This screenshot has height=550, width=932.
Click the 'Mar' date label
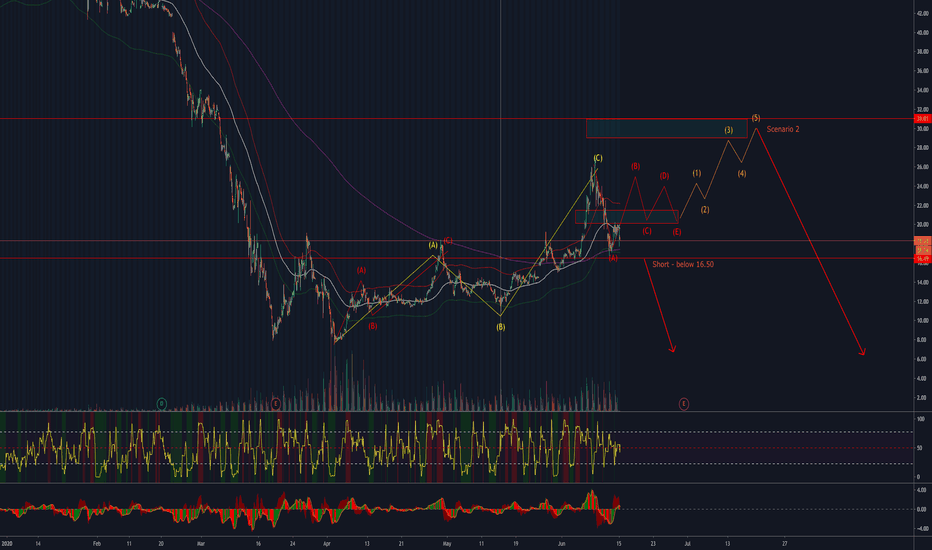pyautogui.click(x=201, y=543)
